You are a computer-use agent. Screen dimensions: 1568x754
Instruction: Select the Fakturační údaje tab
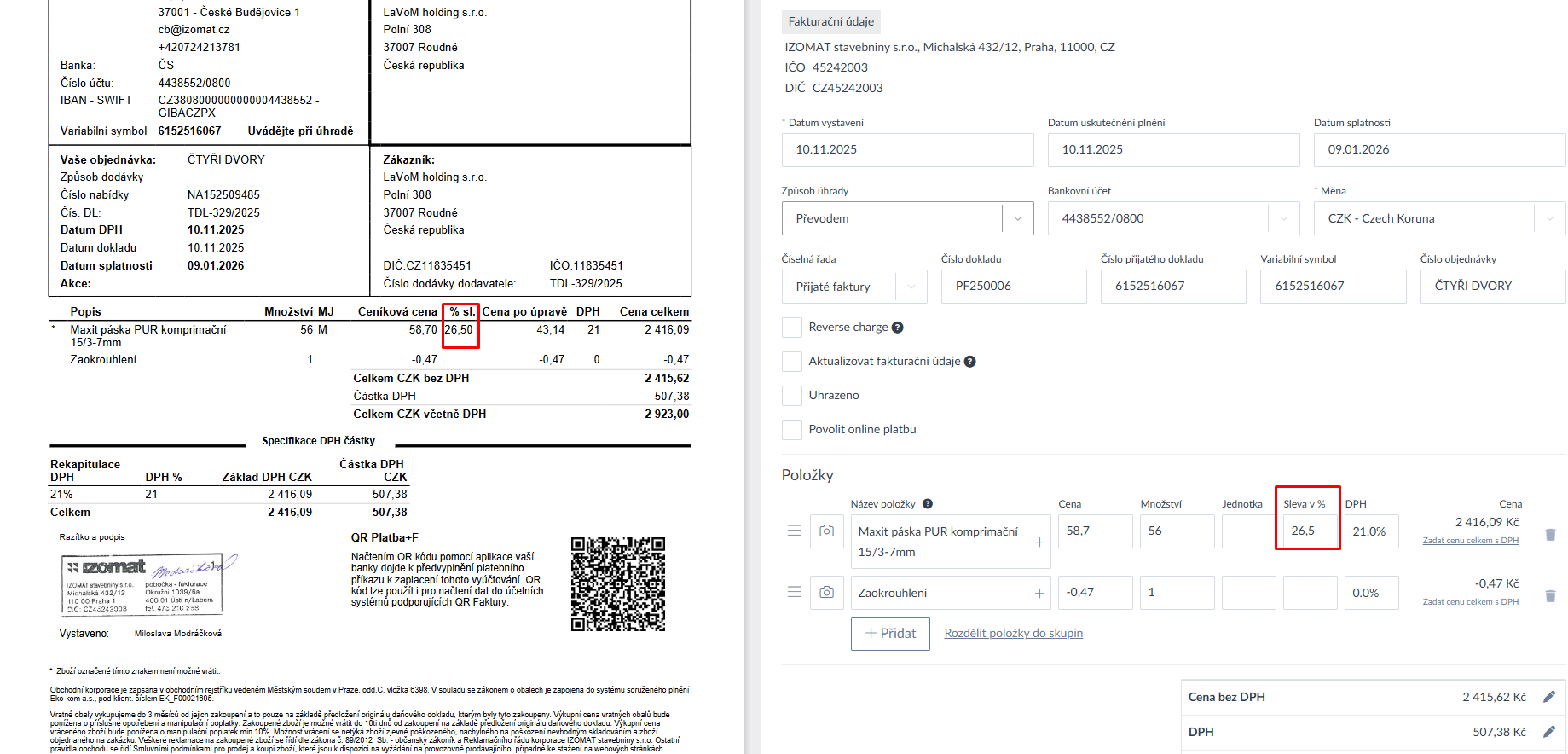coord(830,22)
